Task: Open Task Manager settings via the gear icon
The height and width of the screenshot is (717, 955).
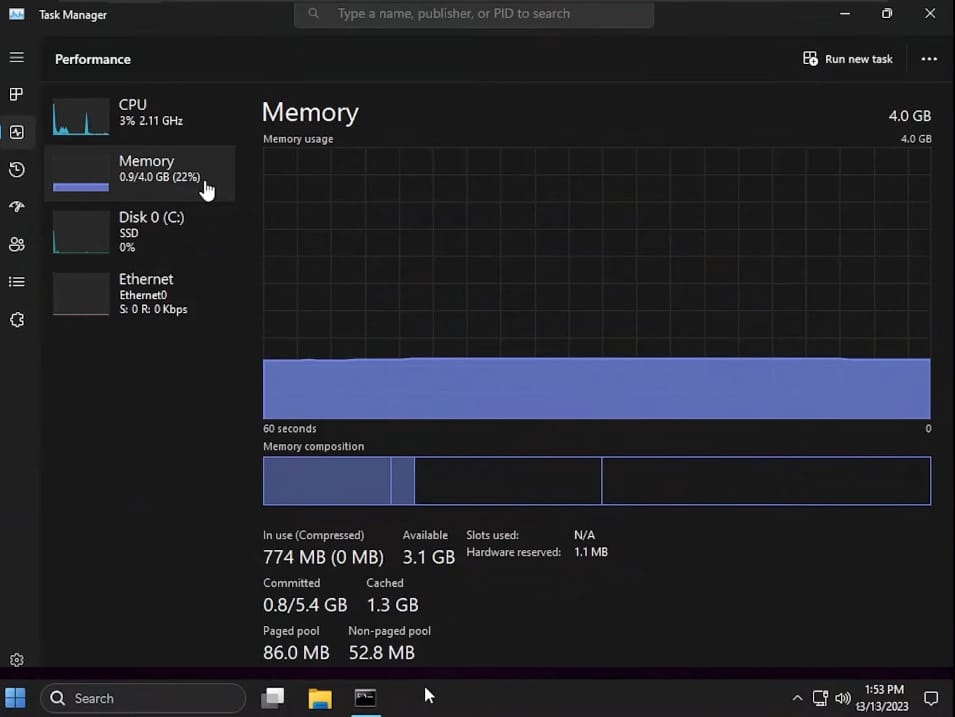Action: 16,659
